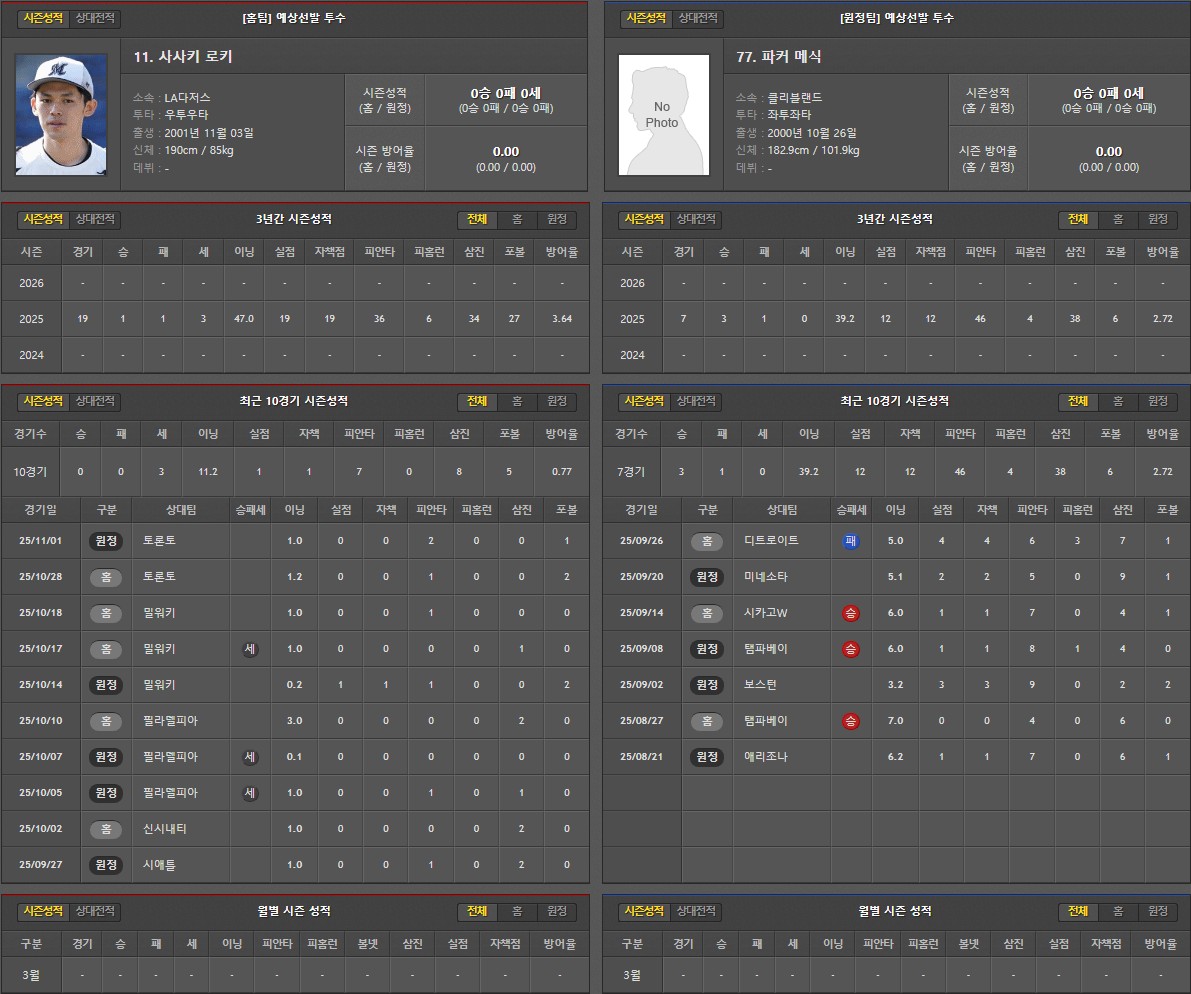This screenshot has height=994, width=1191.
Task: Show 원정 games in 사사키 로키's 최근 10경기 시즌성적
Action: pos(556,402)
